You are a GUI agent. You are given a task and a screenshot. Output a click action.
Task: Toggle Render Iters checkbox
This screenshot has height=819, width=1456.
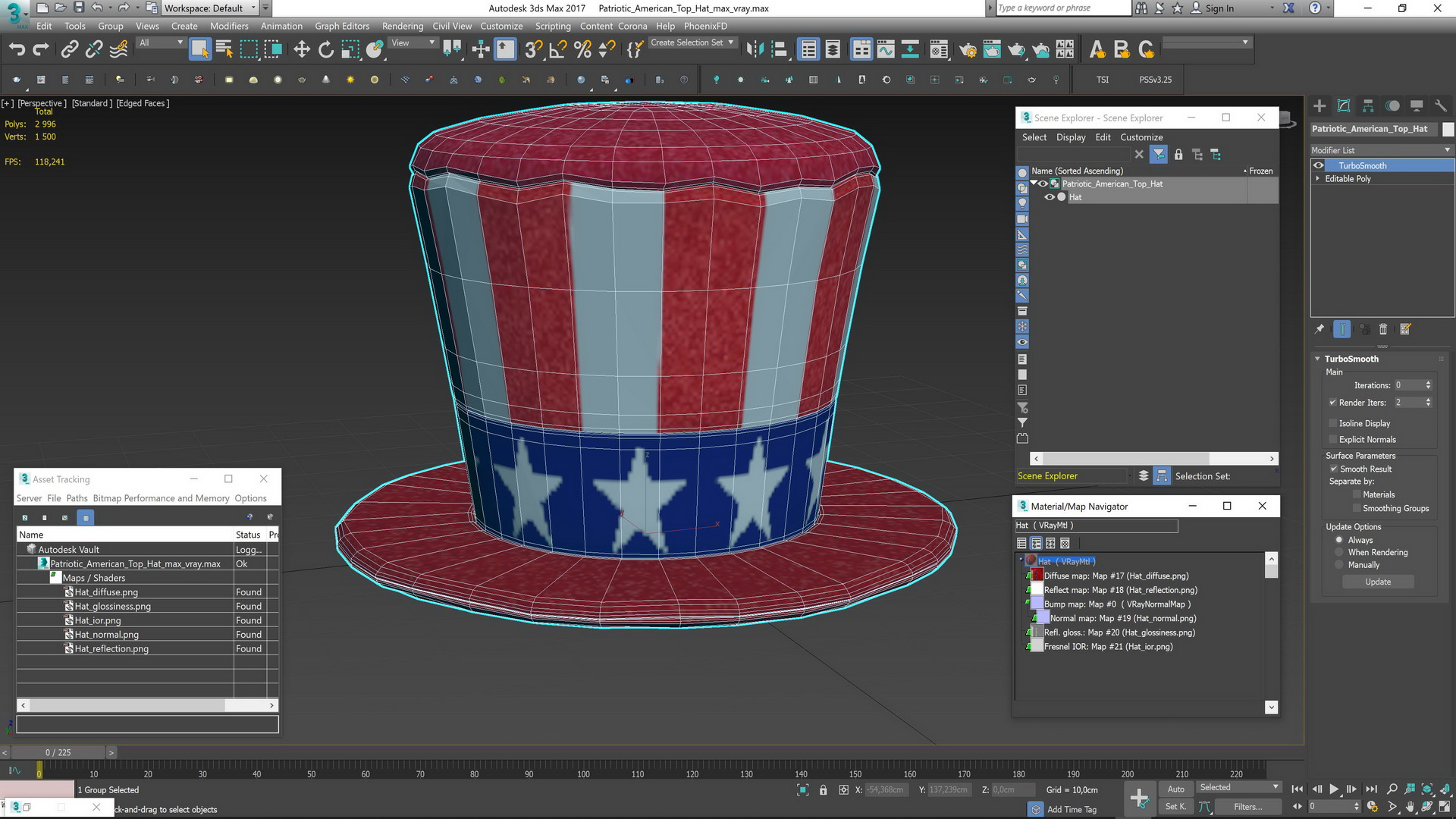point(1332,403)
